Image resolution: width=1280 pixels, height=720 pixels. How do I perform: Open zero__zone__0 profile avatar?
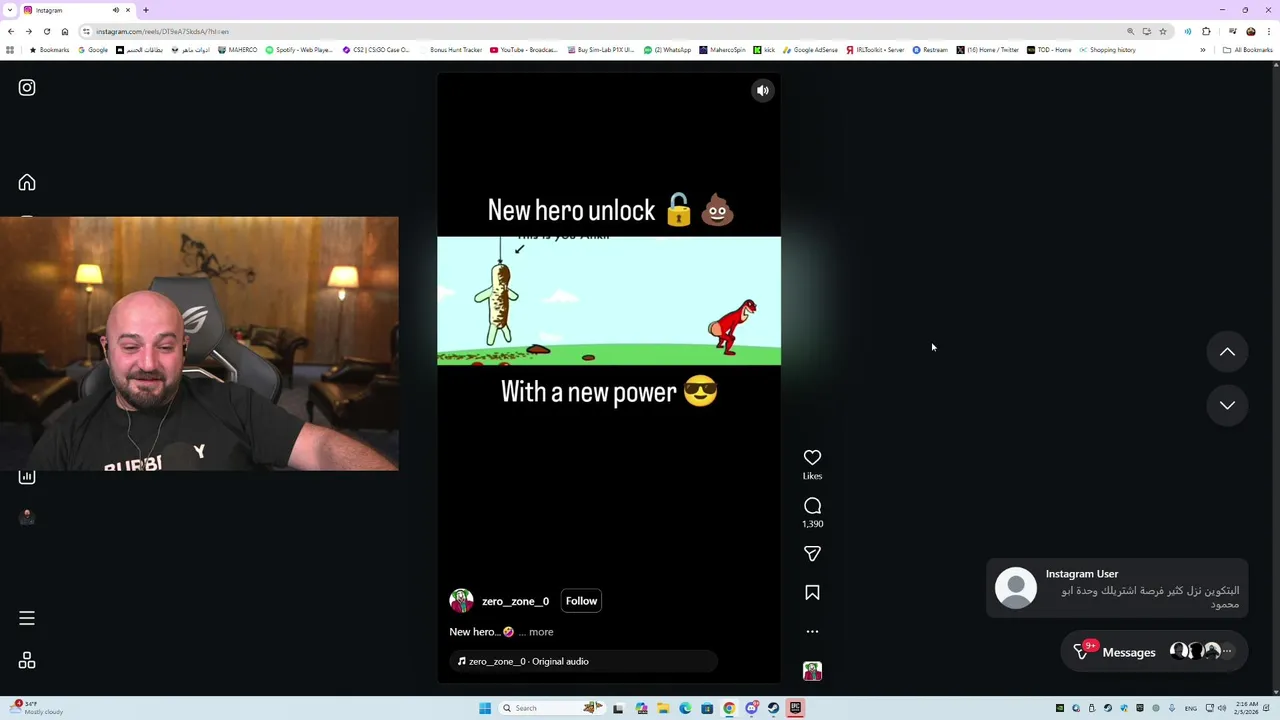point(461,601)
